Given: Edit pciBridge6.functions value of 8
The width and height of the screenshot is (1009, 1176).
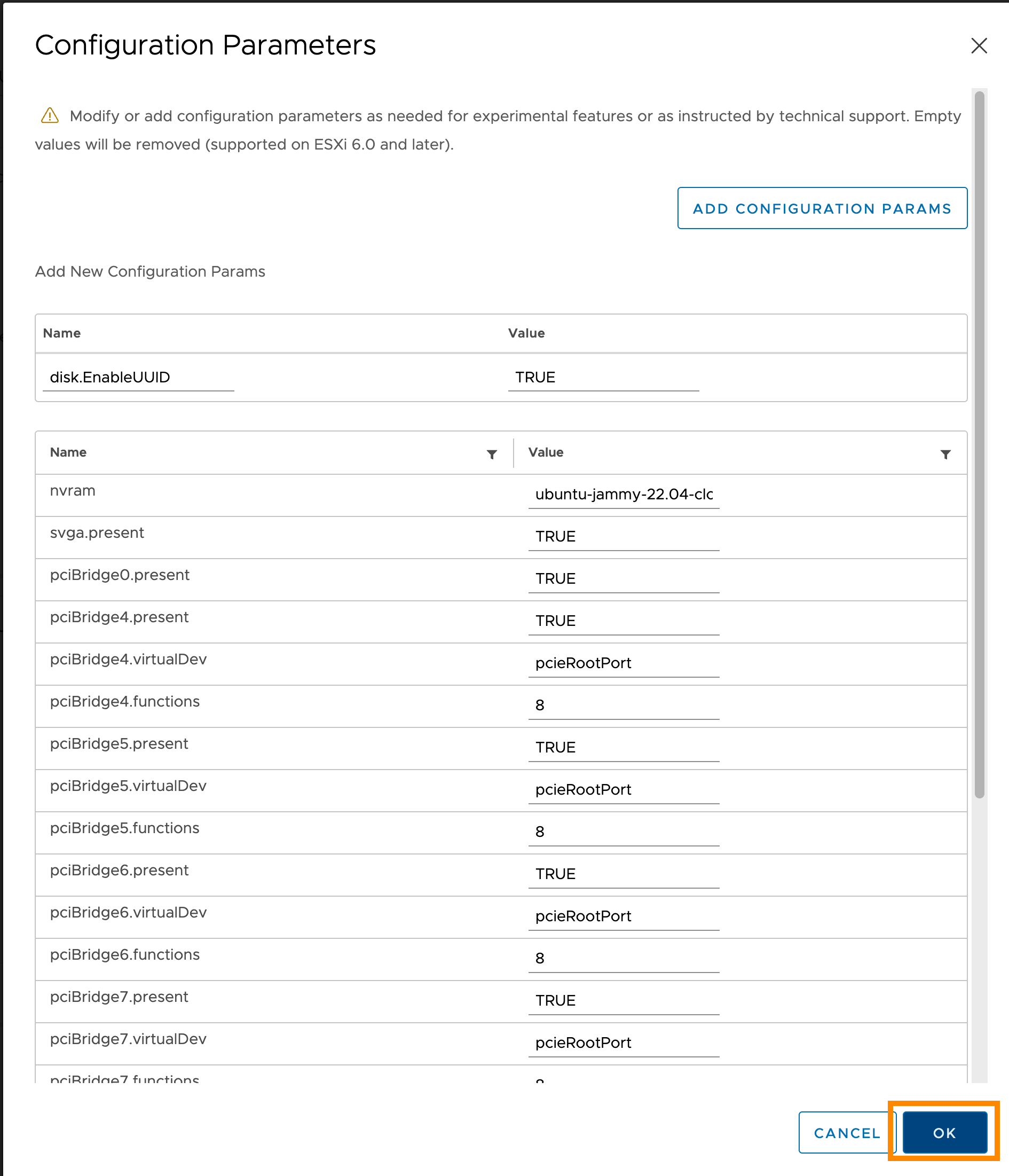Looking at the screenshot, I should pos(624,958).
